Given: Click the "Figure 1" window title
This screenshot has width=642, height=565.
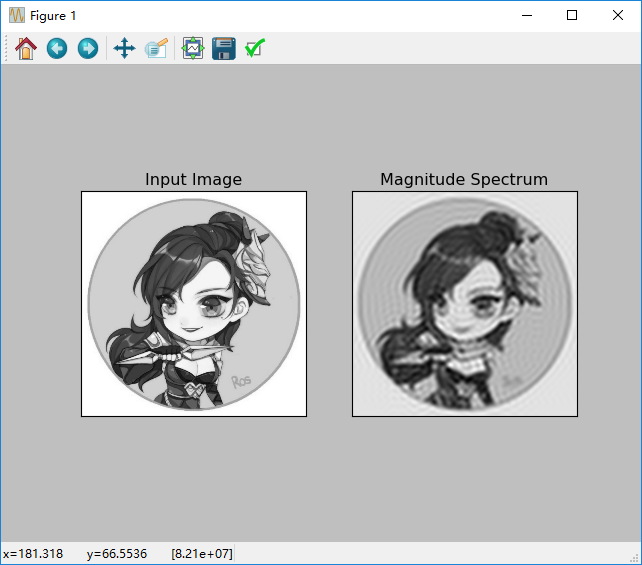Looking at the screenshot, I should [x=53, y=16].
